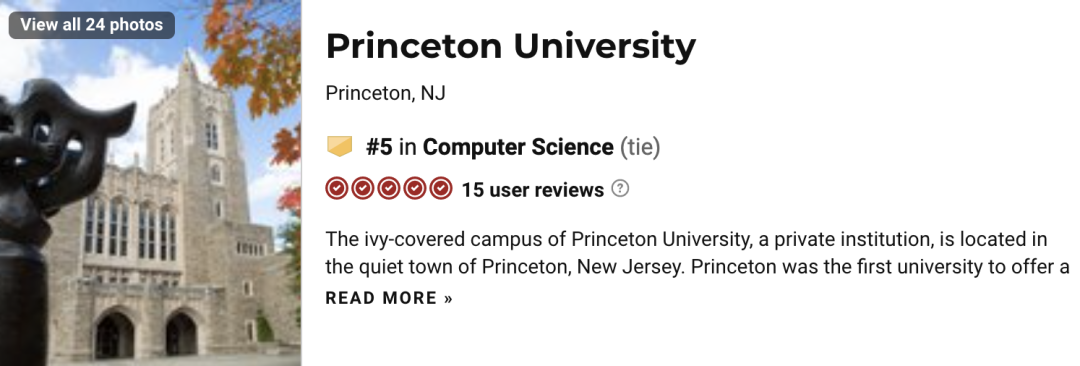
Task: Open the 15 user reviews link
Action: click(532, 190)
